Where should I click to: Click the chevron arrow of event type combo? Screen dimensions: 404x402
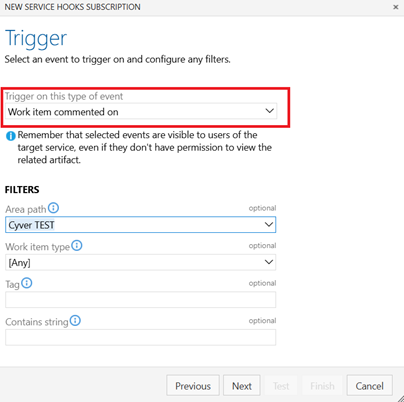pos(269,111)
